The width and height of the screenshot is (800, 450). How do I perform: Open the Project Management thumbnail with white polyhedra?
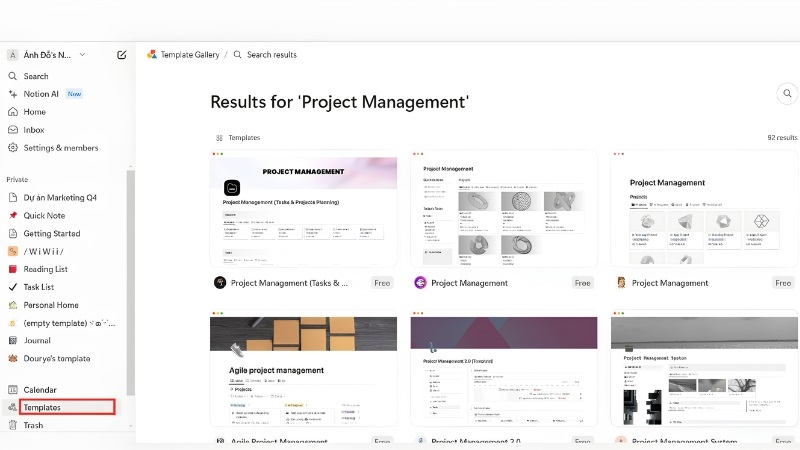tap(704, 209)
